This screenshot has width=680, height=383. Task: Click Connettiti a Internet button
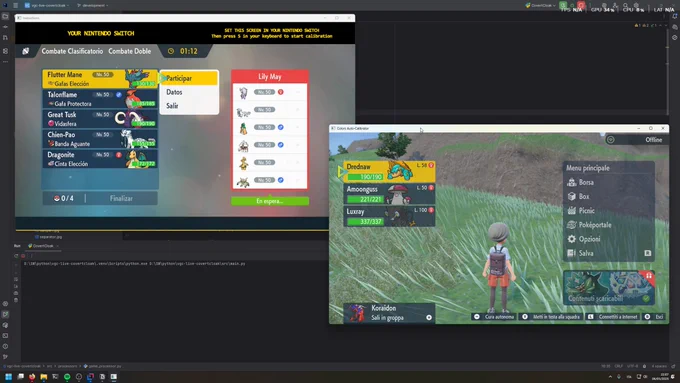613,317
